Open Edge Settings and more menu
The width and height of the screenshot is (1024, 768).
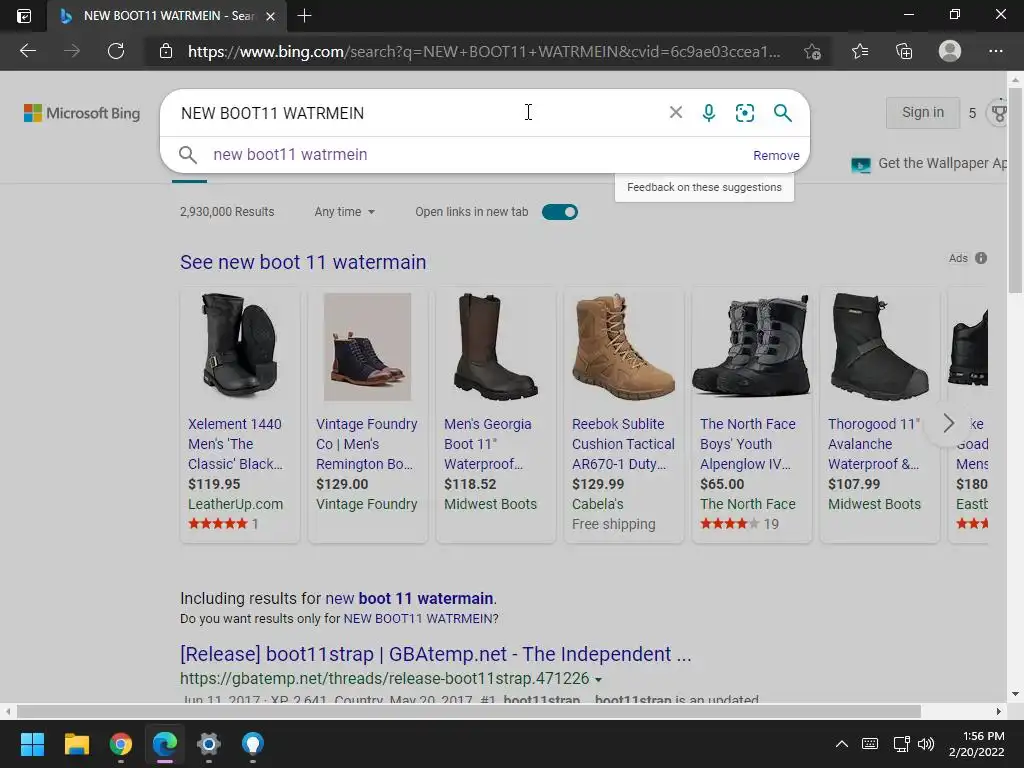coord(995,51)
